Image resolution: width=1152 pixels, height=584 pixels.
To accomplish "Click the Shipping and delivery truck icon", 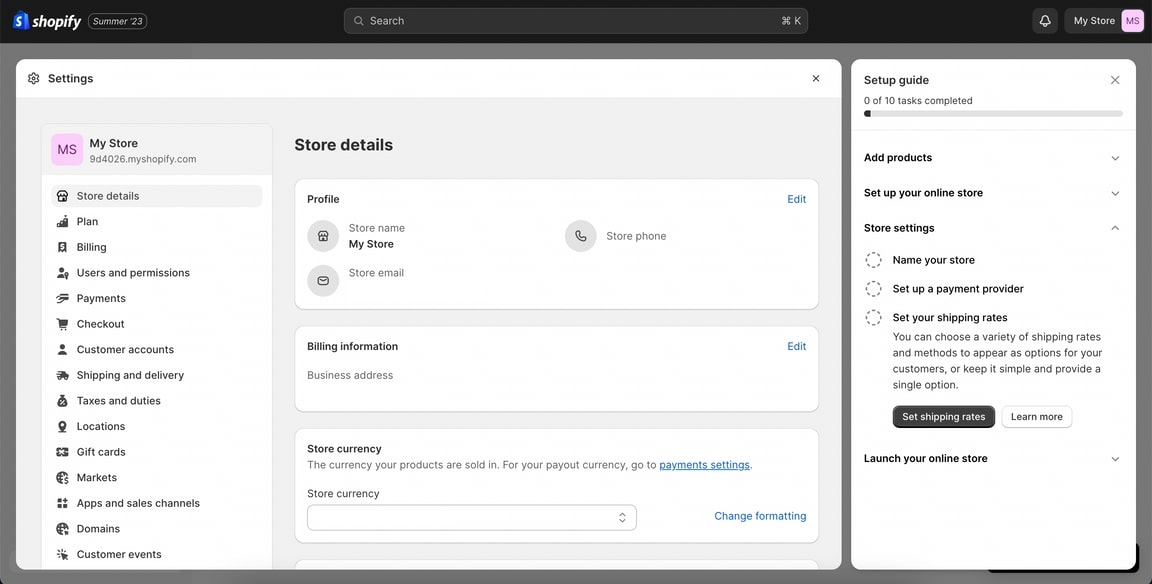I will coord(63,375).
